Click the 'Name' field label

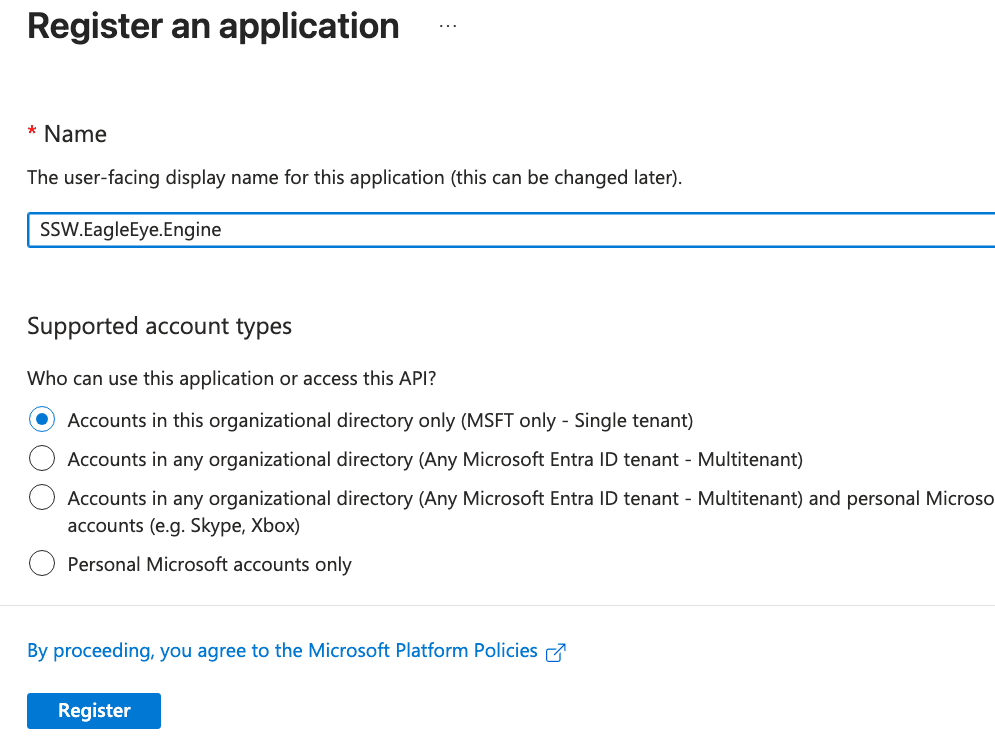tap(75, 134)
